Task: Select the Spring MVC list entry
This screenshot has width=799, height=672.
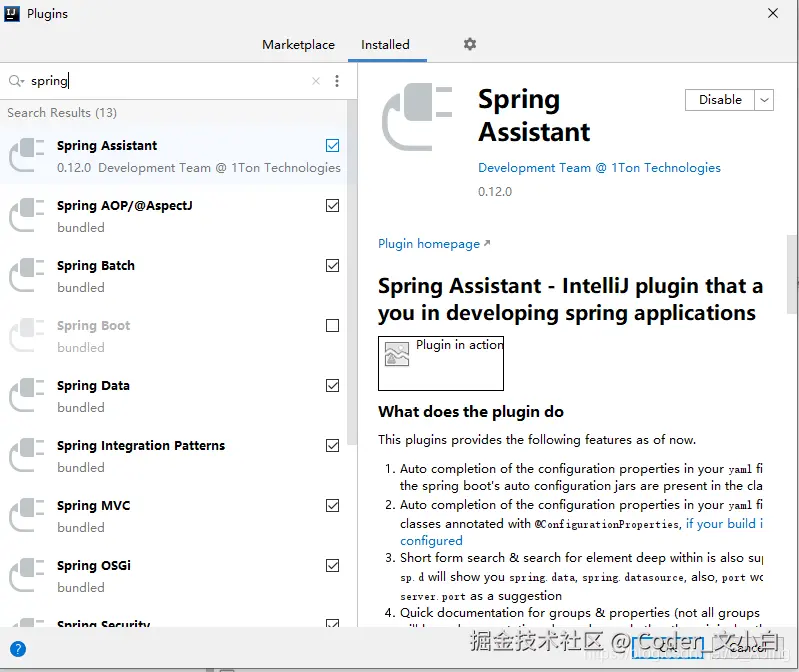Action: tap(173, 515)
